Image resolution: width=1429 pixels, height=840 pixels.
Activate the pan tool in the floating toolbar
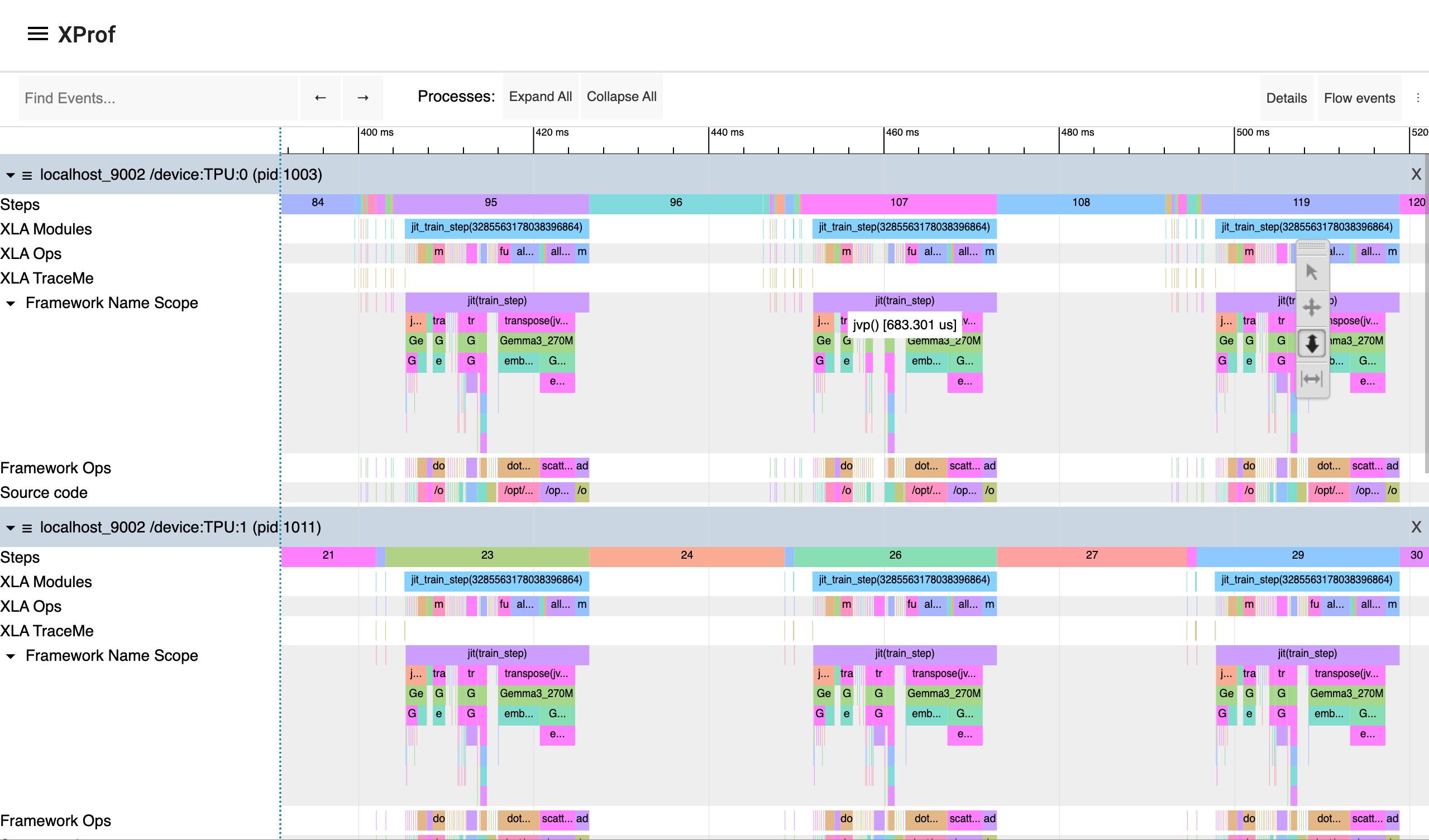click(1312, 307)
